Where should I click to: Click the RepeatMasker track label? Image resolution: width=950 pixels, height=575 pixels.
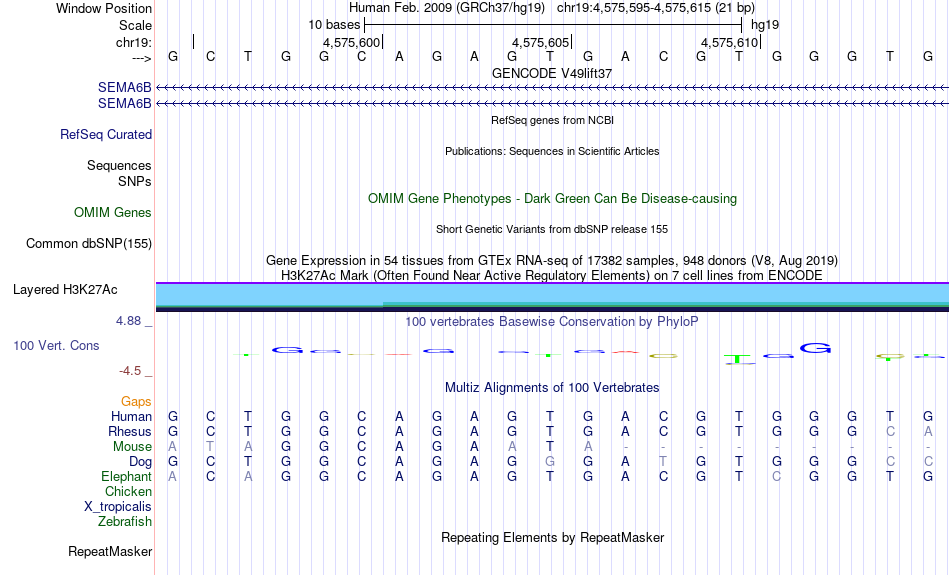(x=110, y=551)
